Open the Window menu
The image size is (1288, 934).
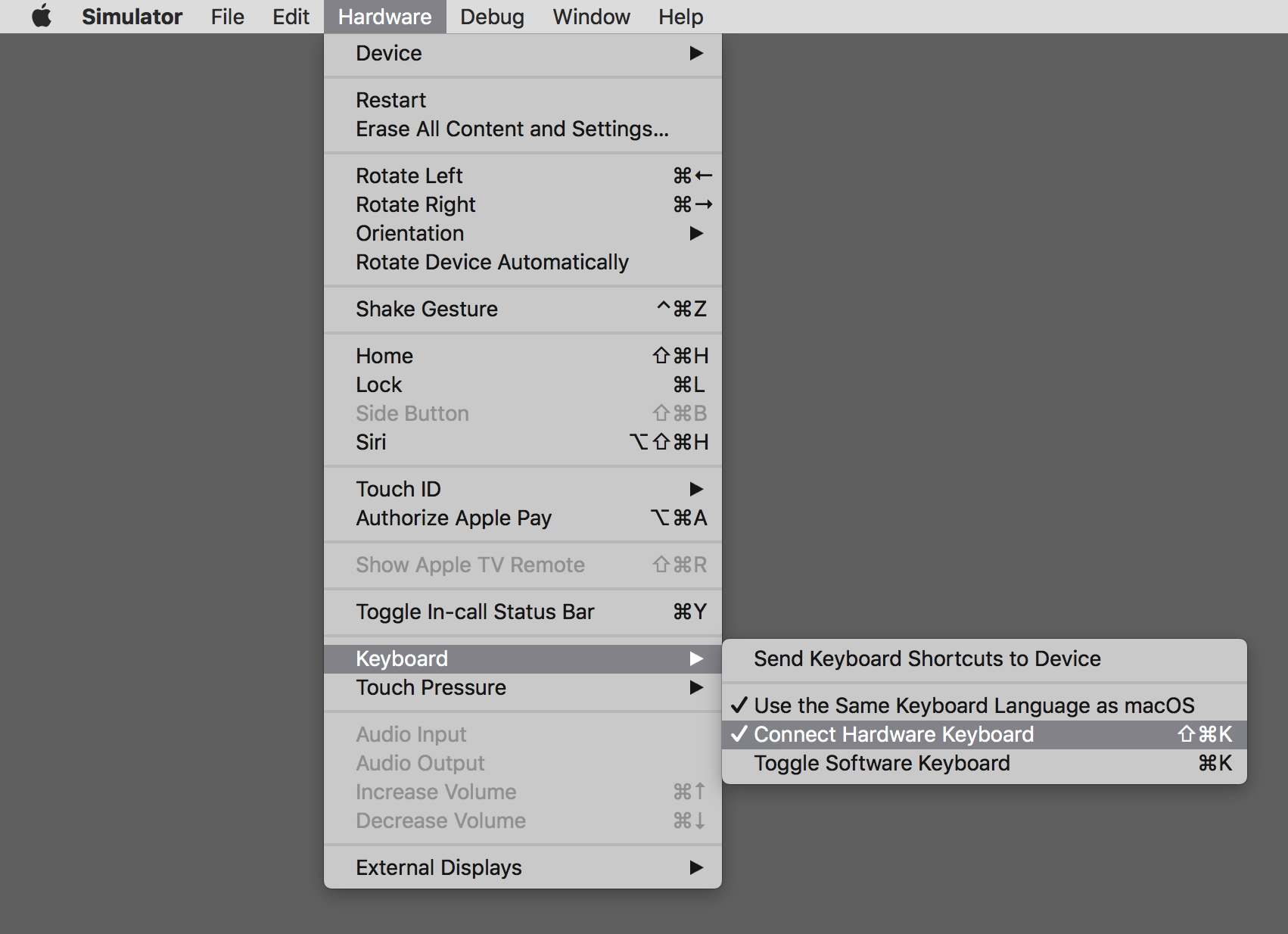tap(591, 16)
